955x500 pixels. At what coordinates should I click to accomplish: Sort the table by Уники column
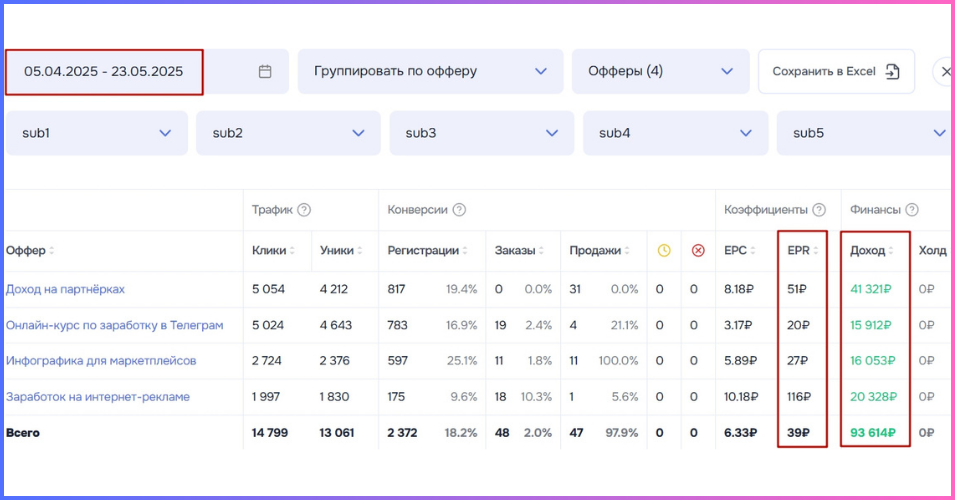[x=341, y=250]
